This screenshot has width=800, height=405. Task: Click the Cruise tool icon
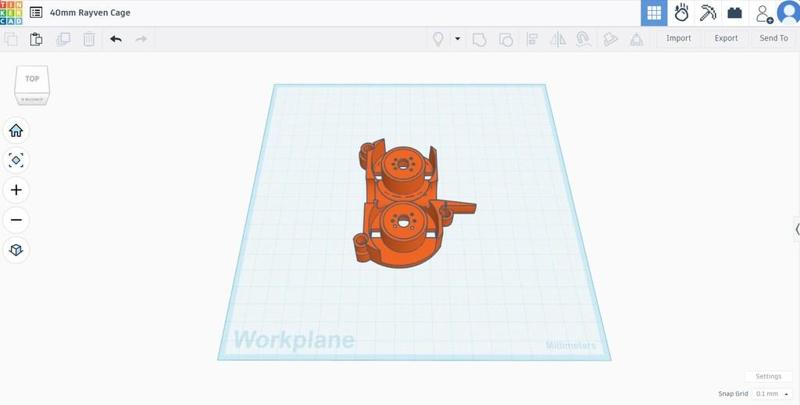pos(583,39)
